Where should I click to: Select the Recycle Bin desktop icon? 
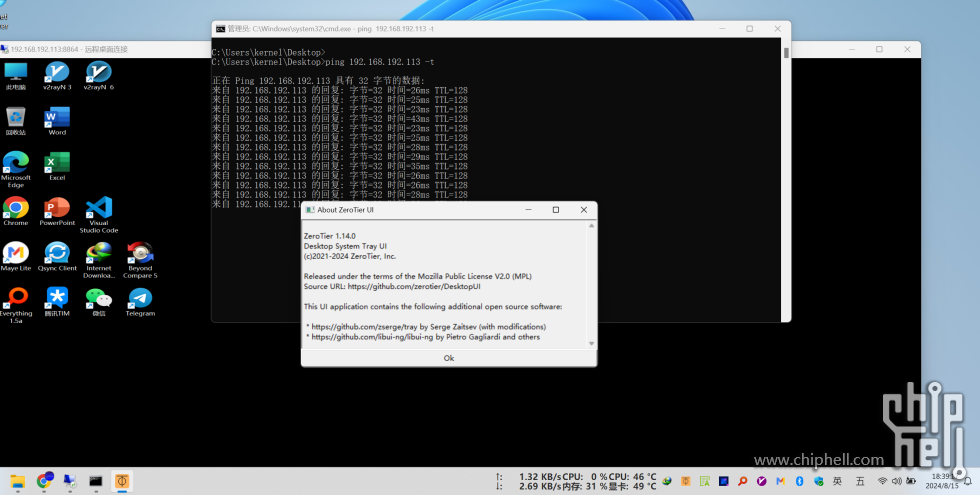click(16, 121)
